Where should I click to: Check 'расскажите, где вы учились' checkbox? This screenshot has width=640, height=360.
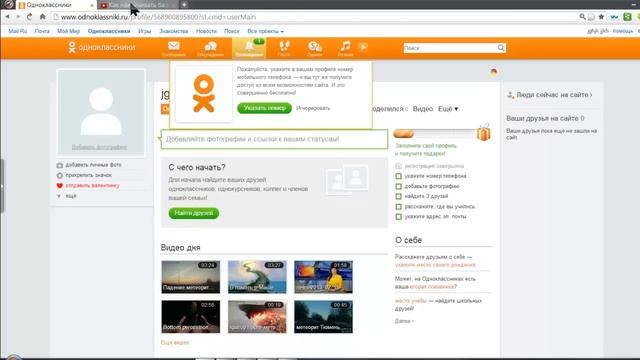[x=398, y=207]
